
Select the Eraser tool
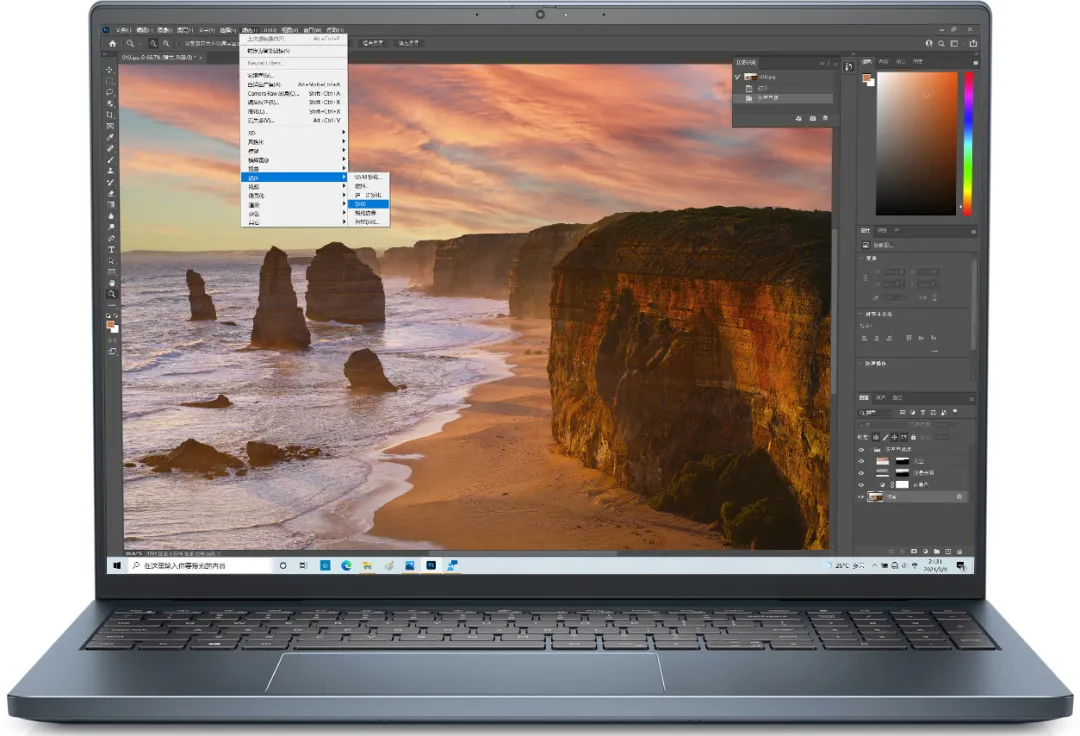[110, 193]
